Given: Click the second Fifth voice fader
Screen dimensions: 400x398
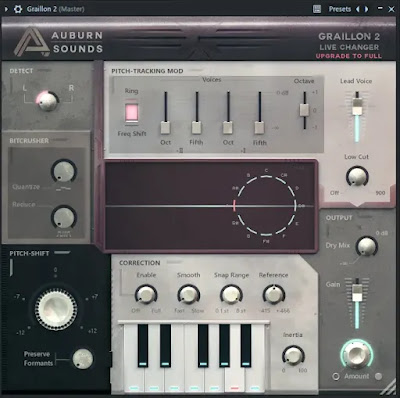Looking at the screenshot, I should point(259,128).
